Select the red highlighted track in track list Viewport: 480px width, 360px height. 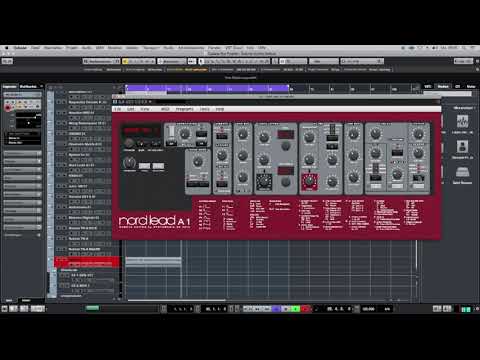[x=87, y=261]
